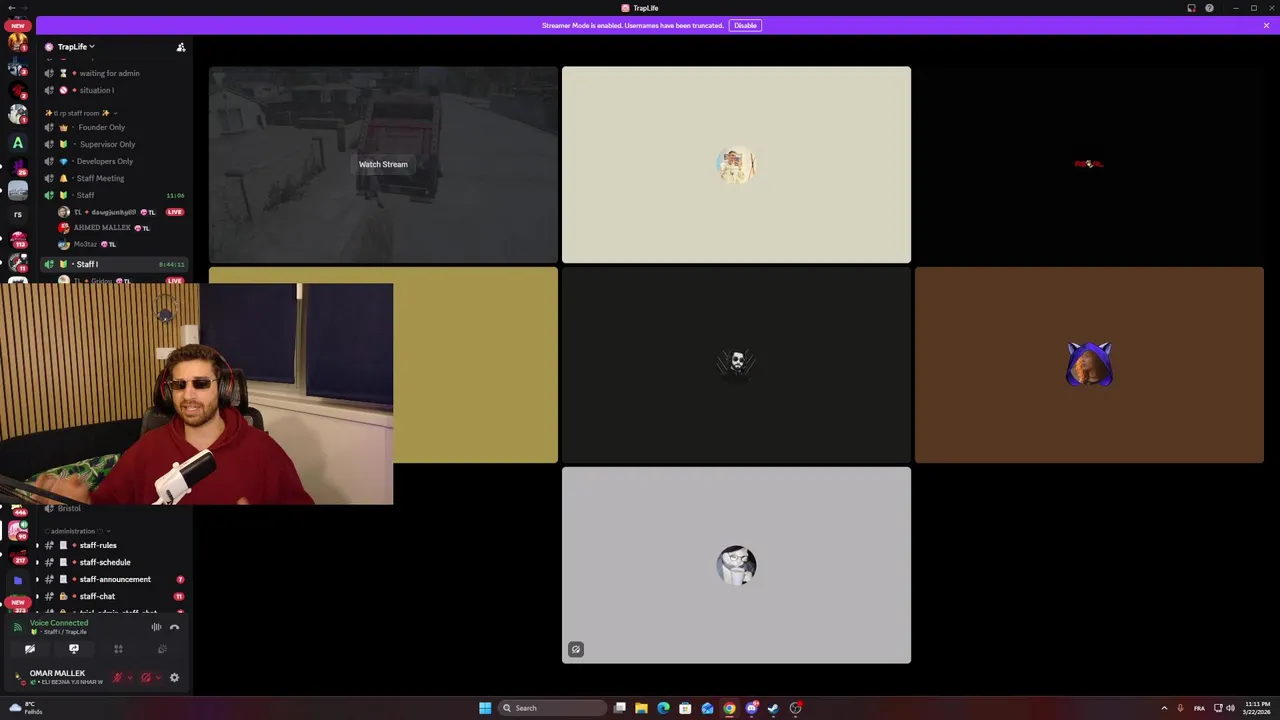Viewport: 1280px width, 720px height.
Task: Open Google Chrome from the taskbar
Action: tap(729, 708)
